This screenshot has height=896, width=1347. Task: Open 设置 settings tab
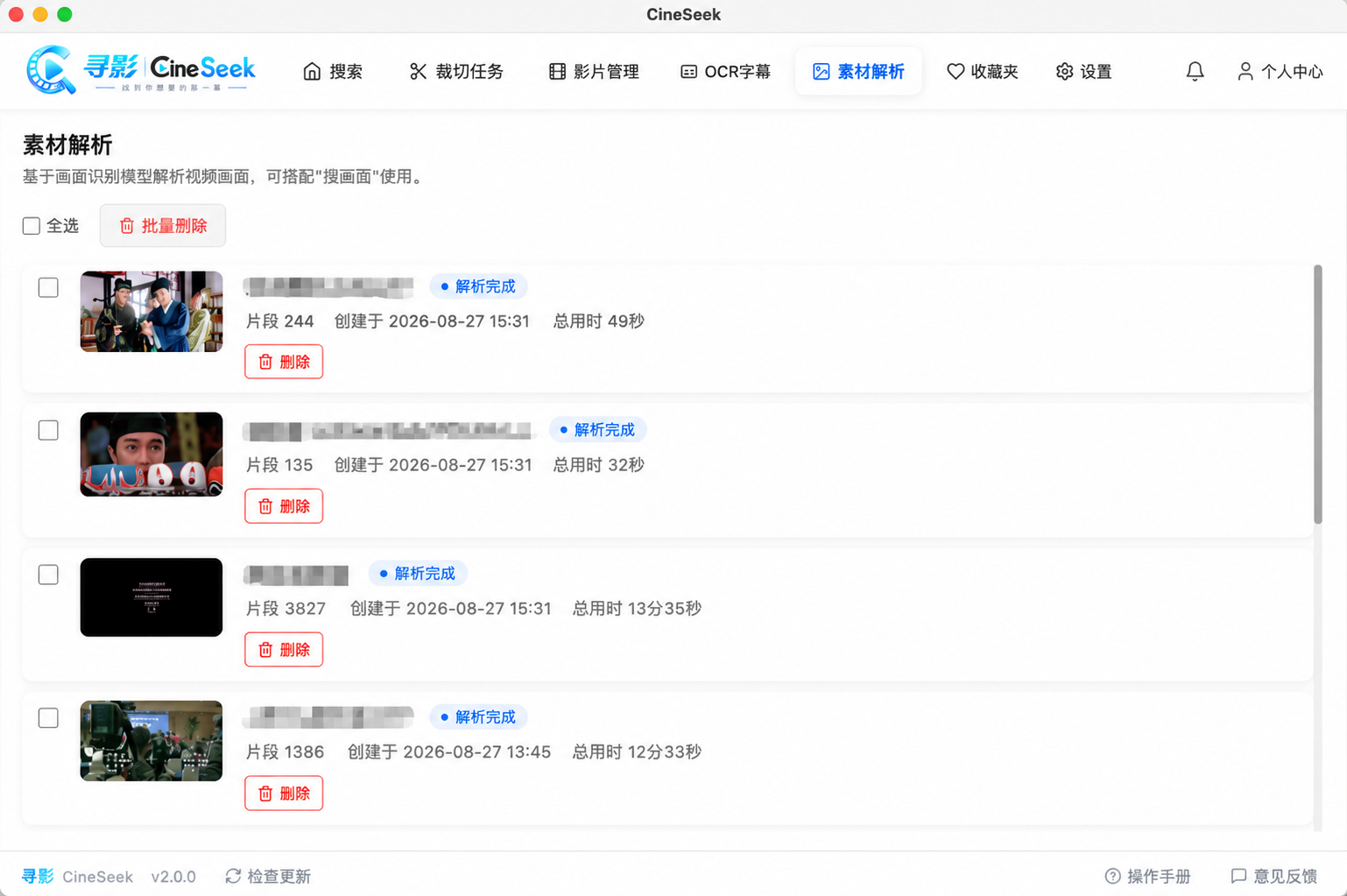tap(1084, 72)
